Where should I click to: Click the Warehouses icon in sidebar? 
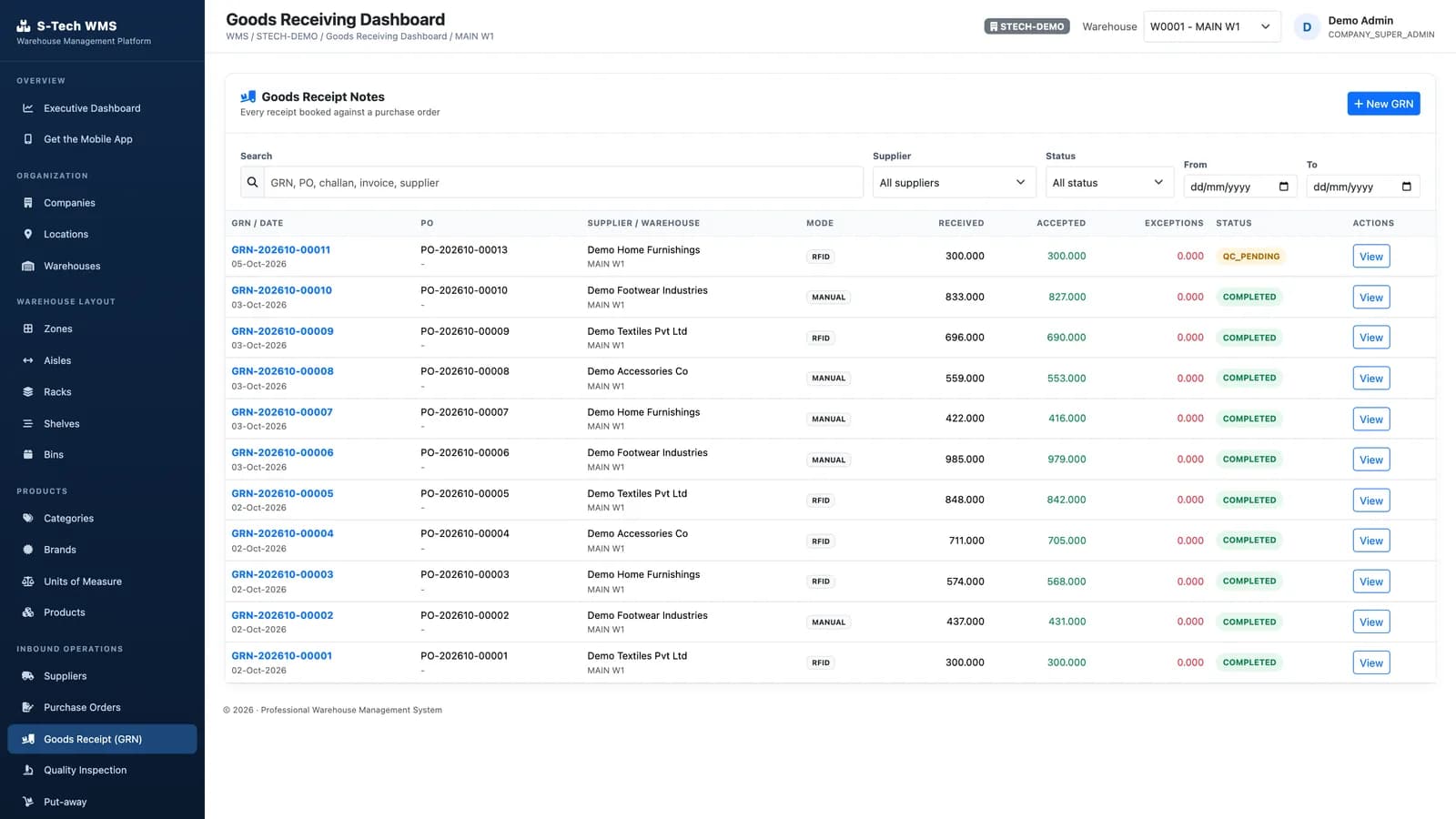(28, 266)
